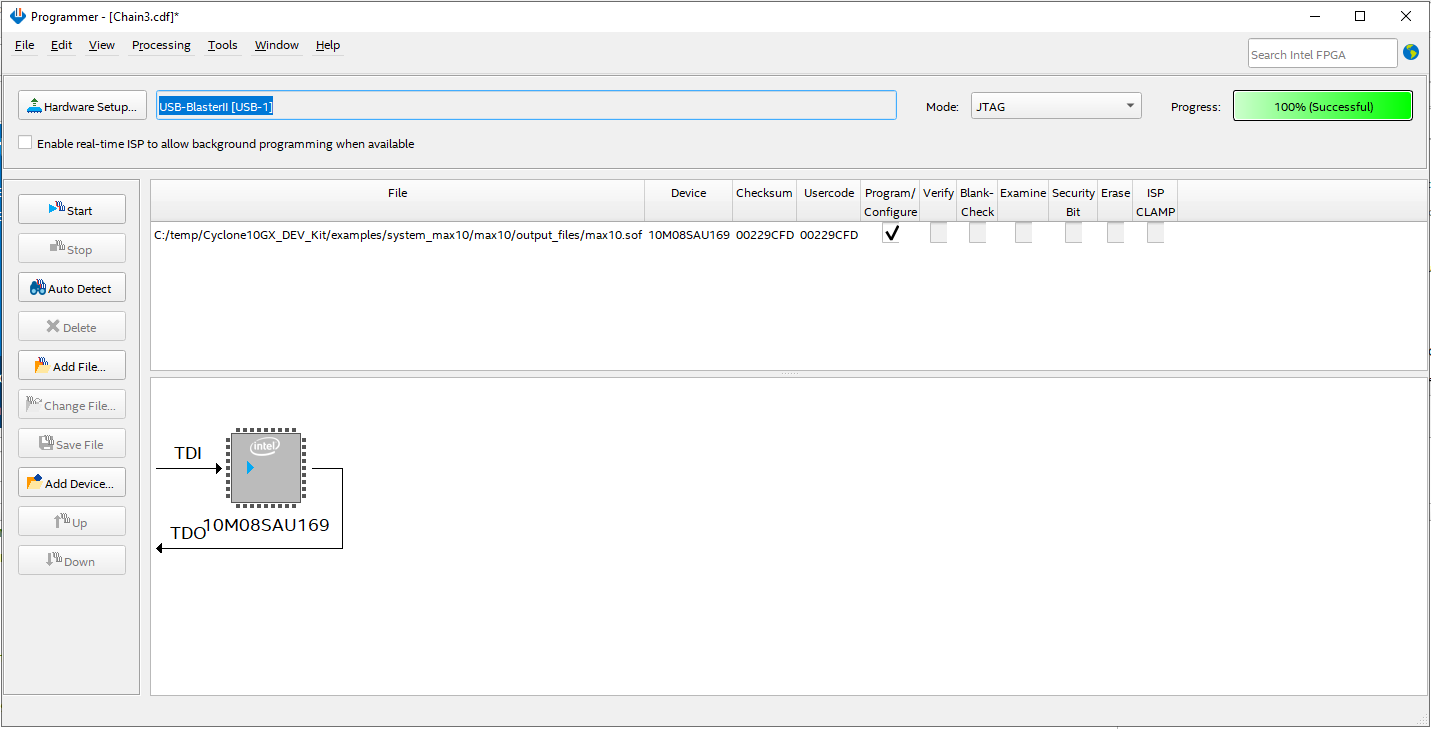
Task: Open the Window menu
Action: click(277, 45)
